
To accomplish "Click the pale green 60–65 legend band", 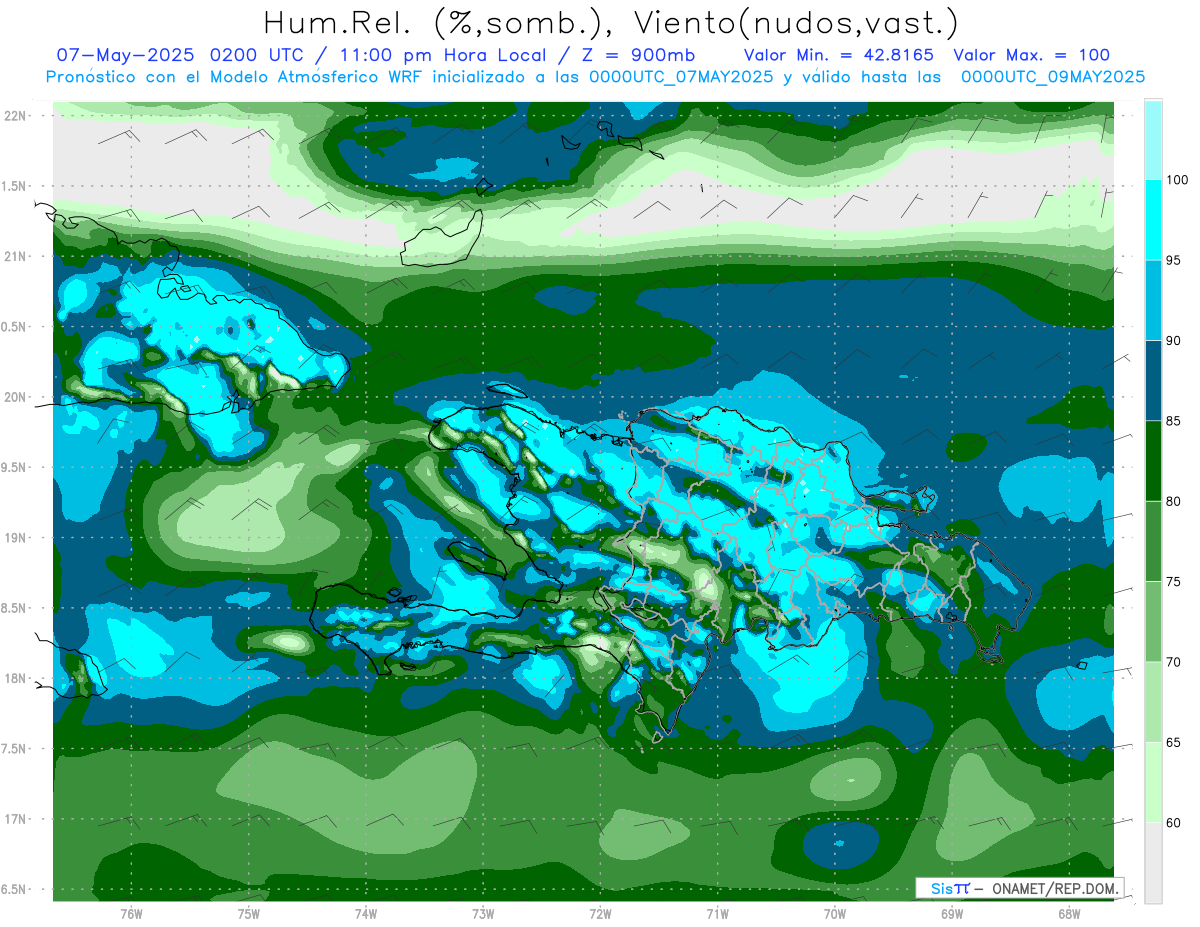I will coord(1153,782).
